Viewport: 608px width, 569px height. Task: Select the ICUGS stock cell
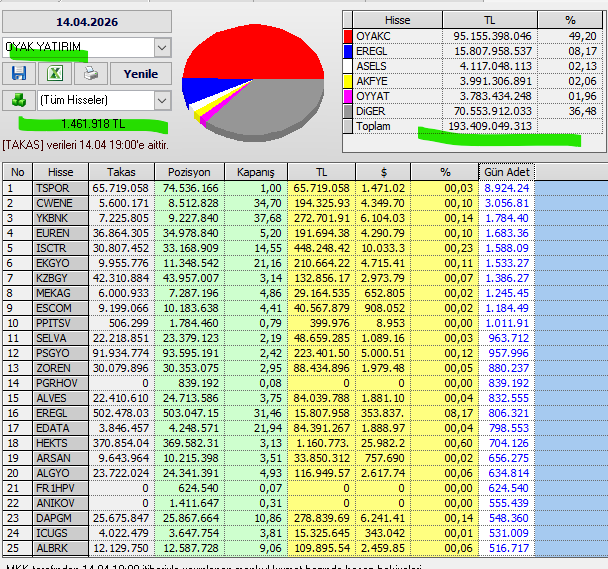pyautogui.click(x=60, y=533)
